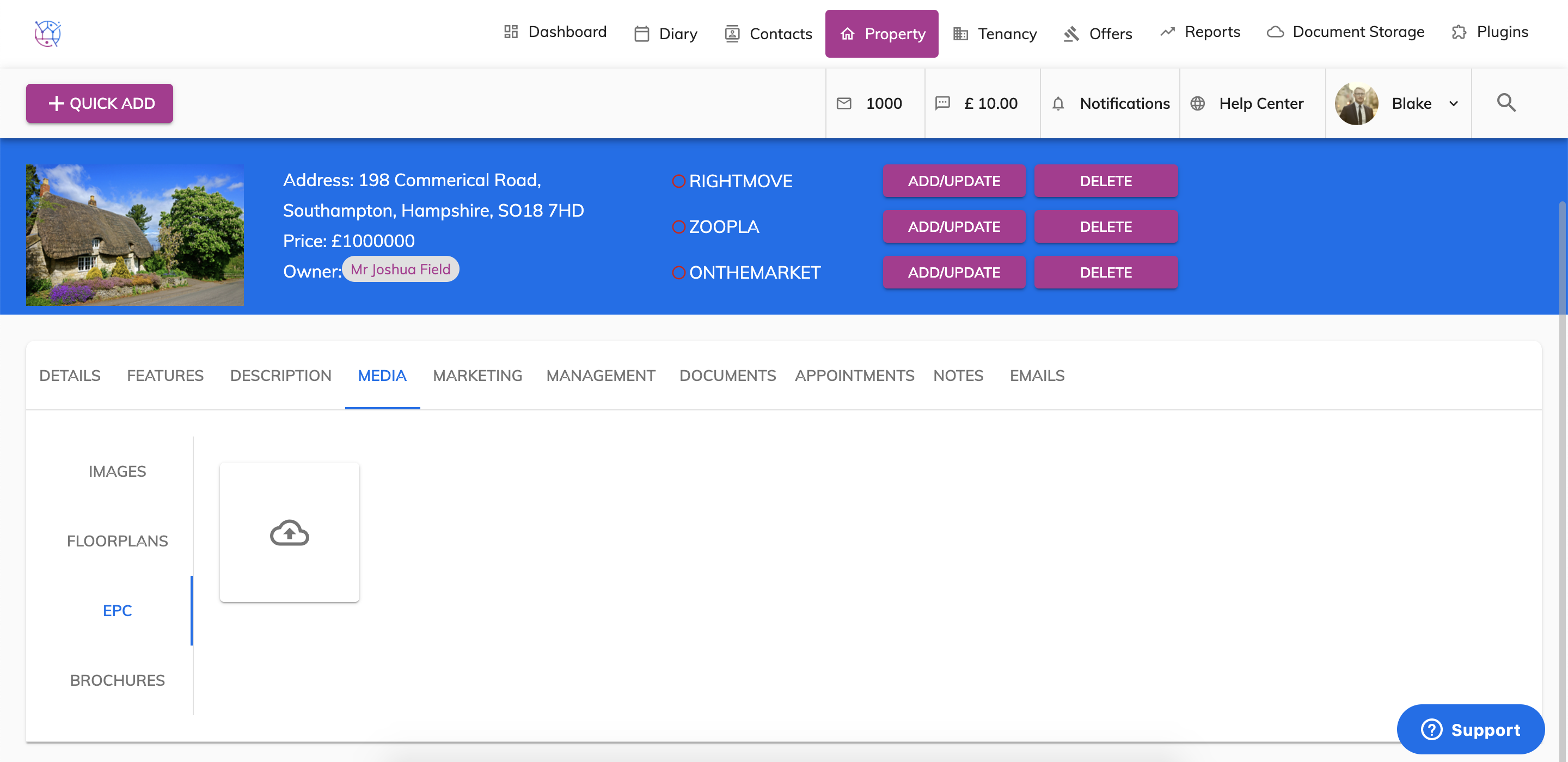Click the search magnifier icon

point(1506,103)
